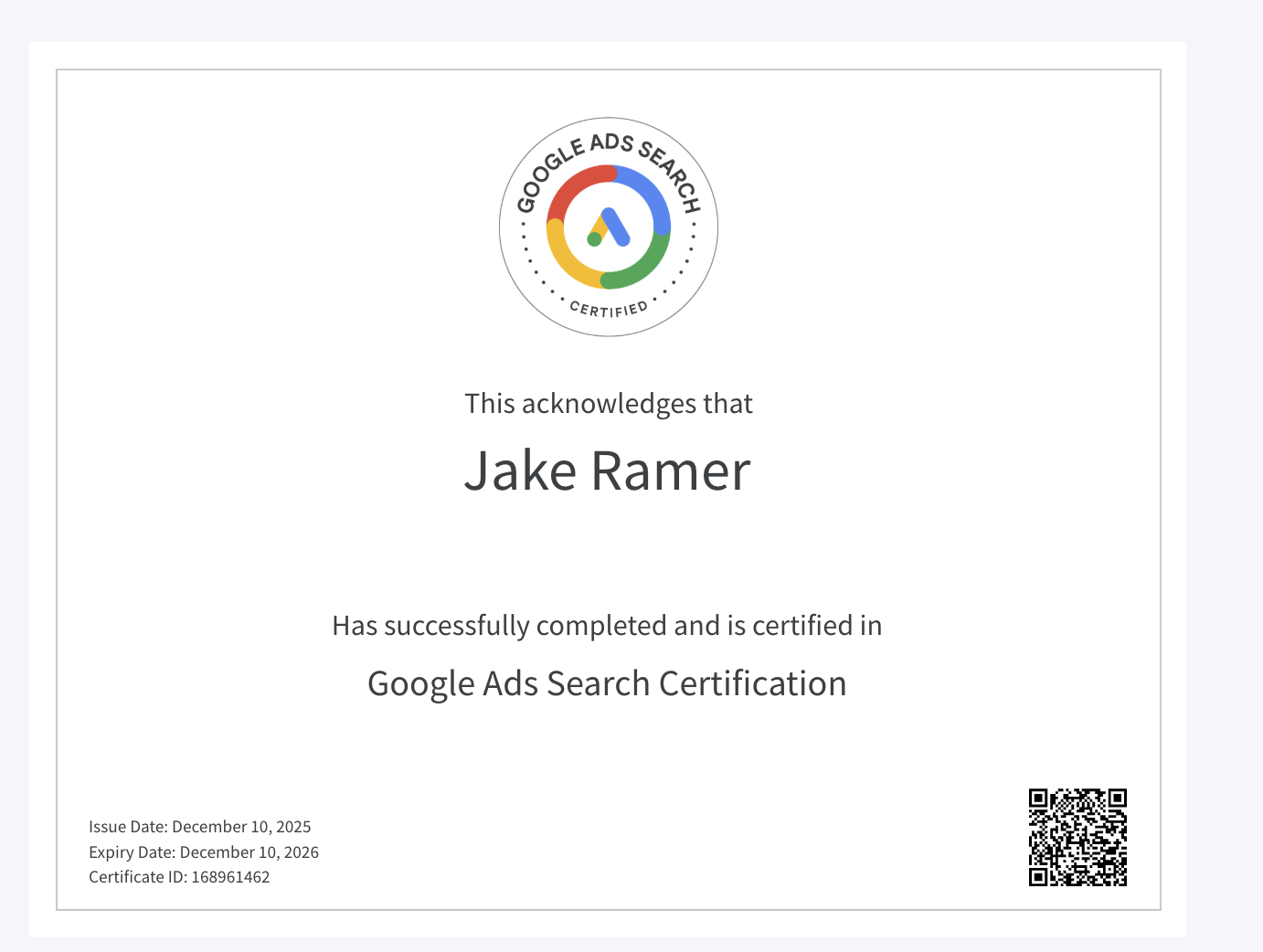Click the 'CERTIFIED' text on the badge

tap(609, 309)
